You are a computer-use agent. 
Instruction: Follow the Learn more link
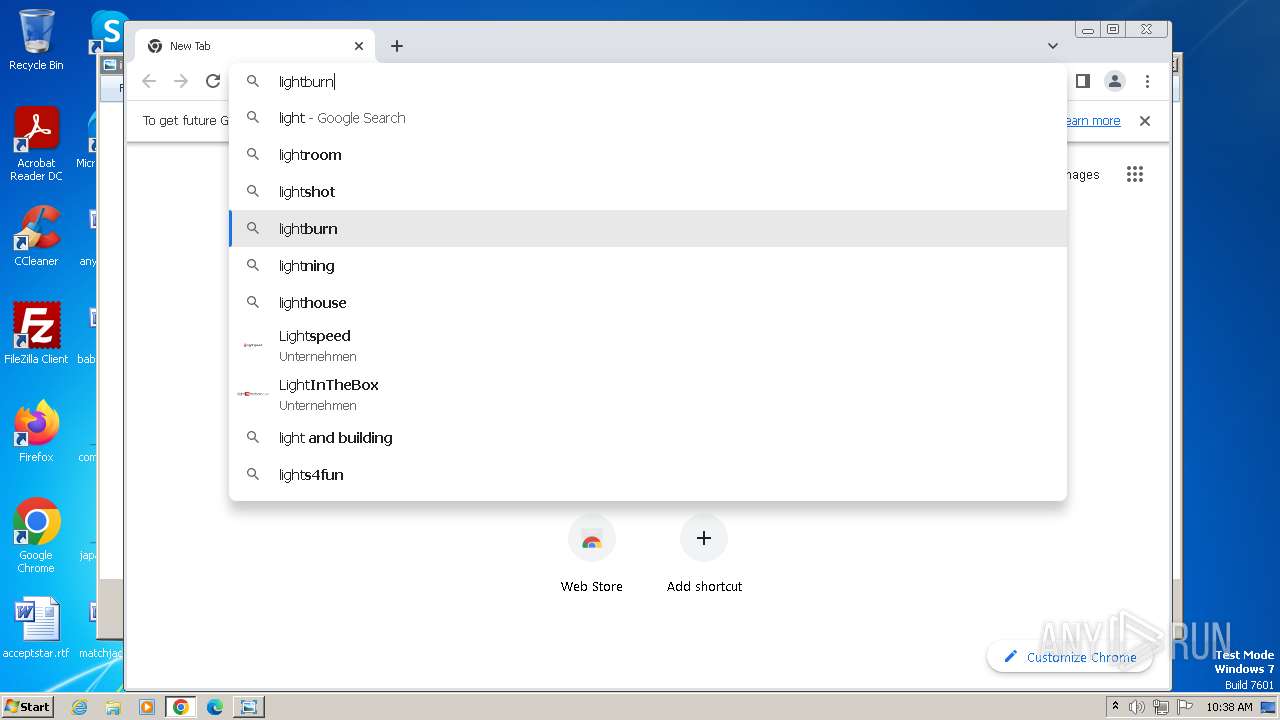click(1093, 121)
